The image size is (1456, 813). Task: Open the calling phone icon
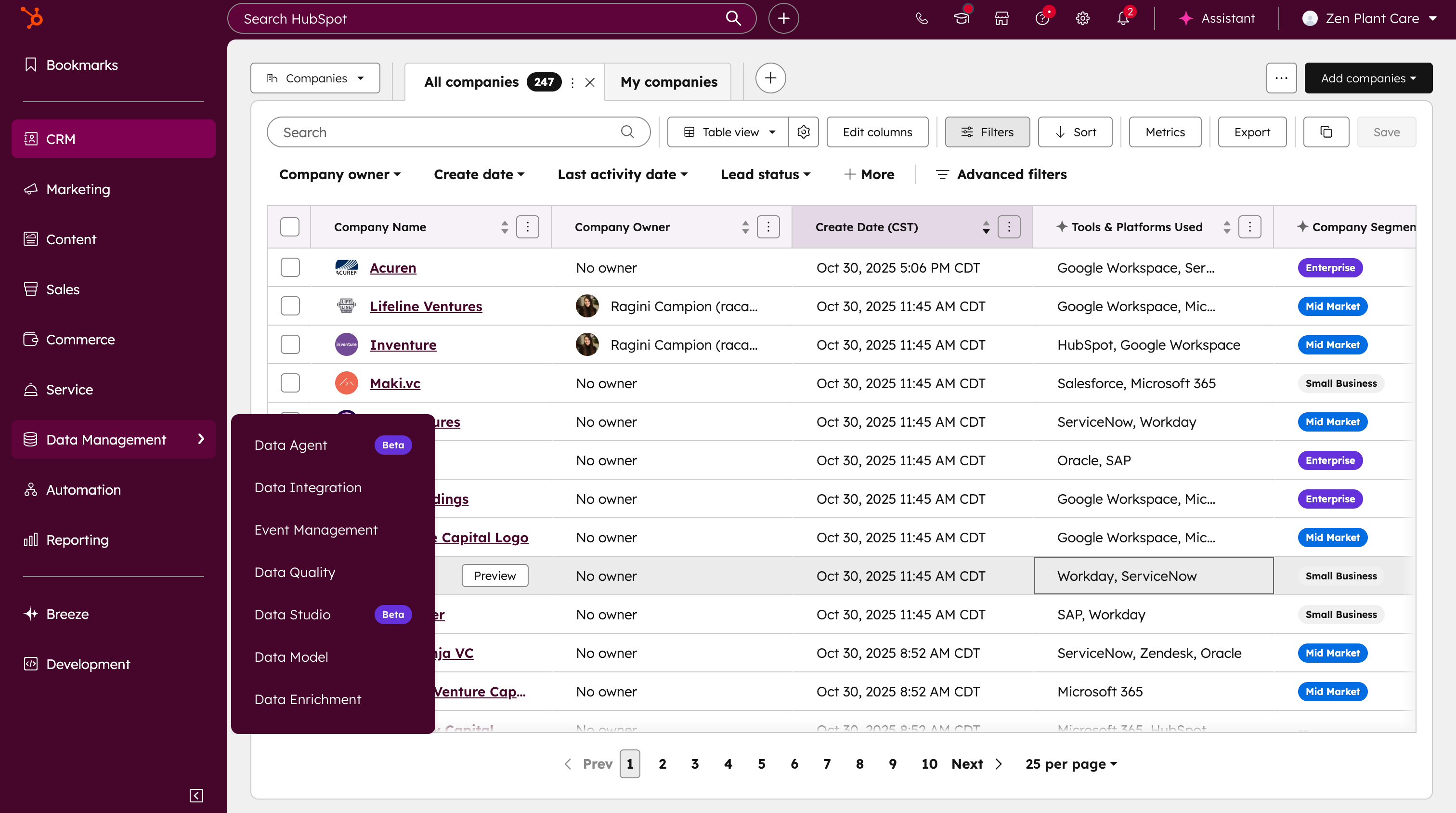(x=921, y=19)
